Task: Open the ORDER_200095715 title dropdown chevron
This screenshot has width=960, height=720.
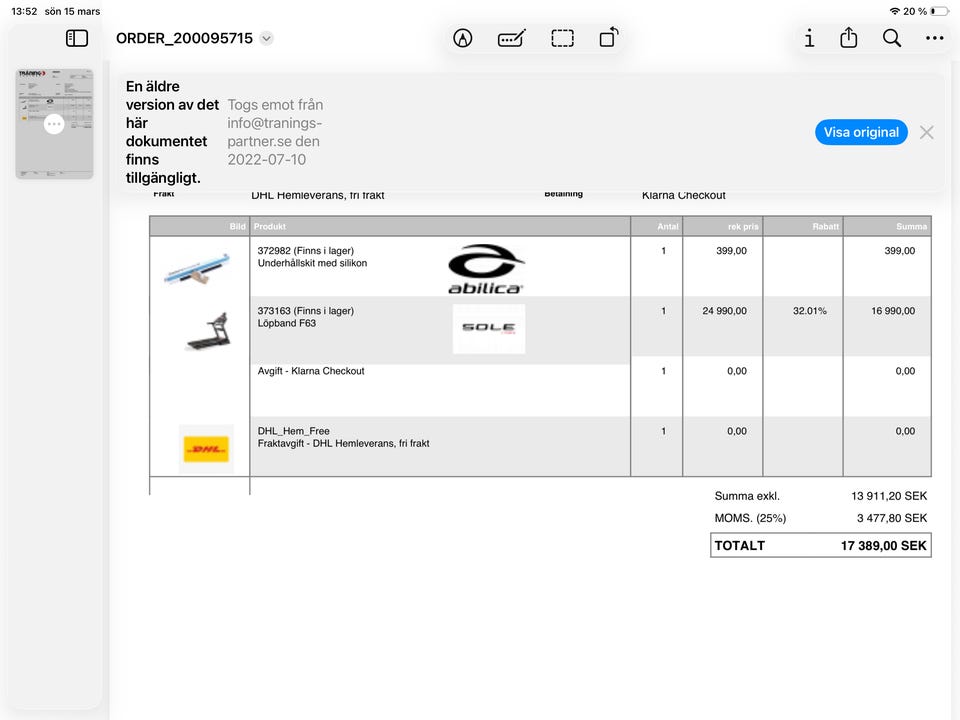Action: point(266,39)
